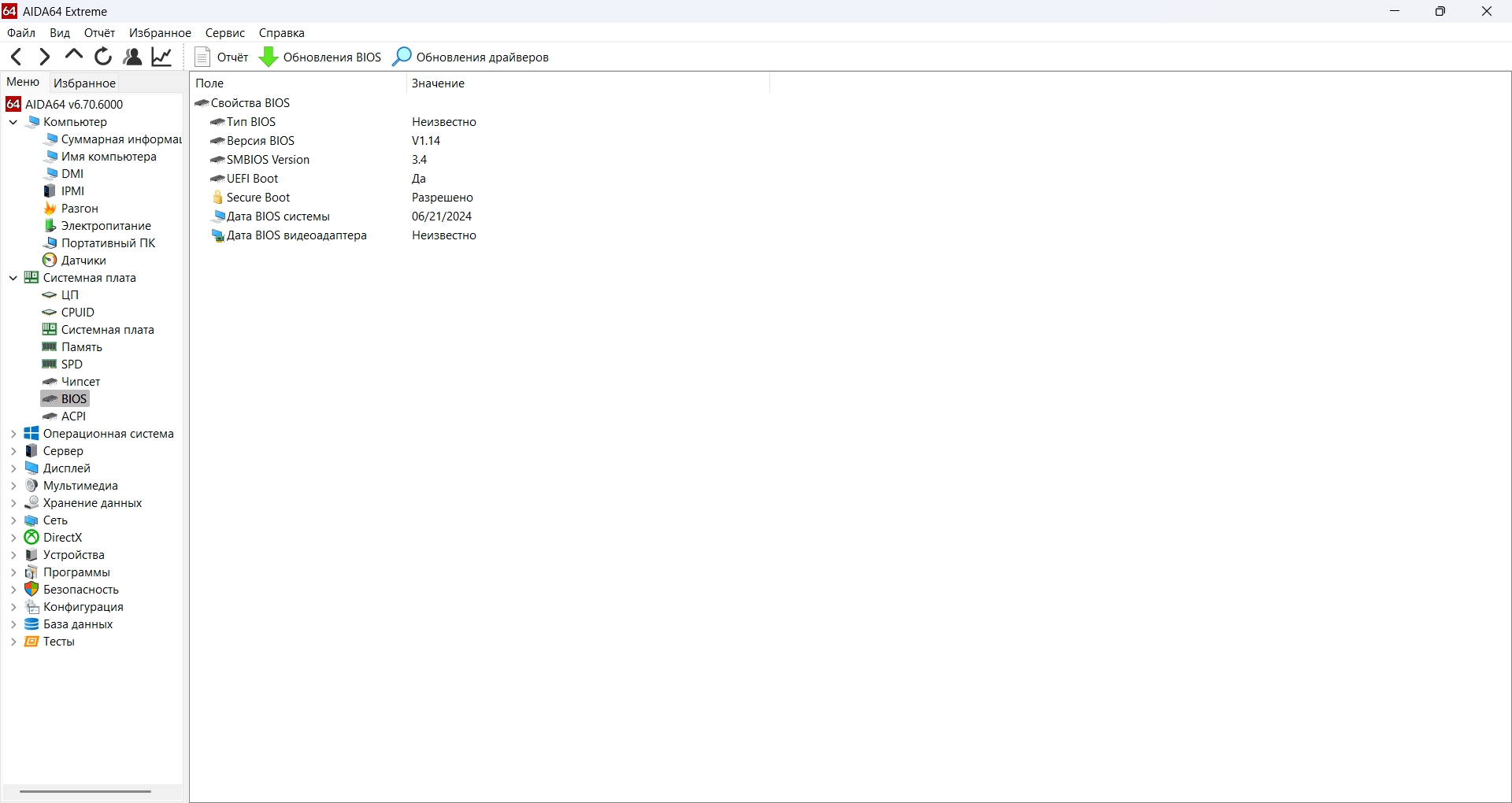Expand the Программы tree node
The image size is (1512, 803).
pyautogui.click(x=13, y=572)
